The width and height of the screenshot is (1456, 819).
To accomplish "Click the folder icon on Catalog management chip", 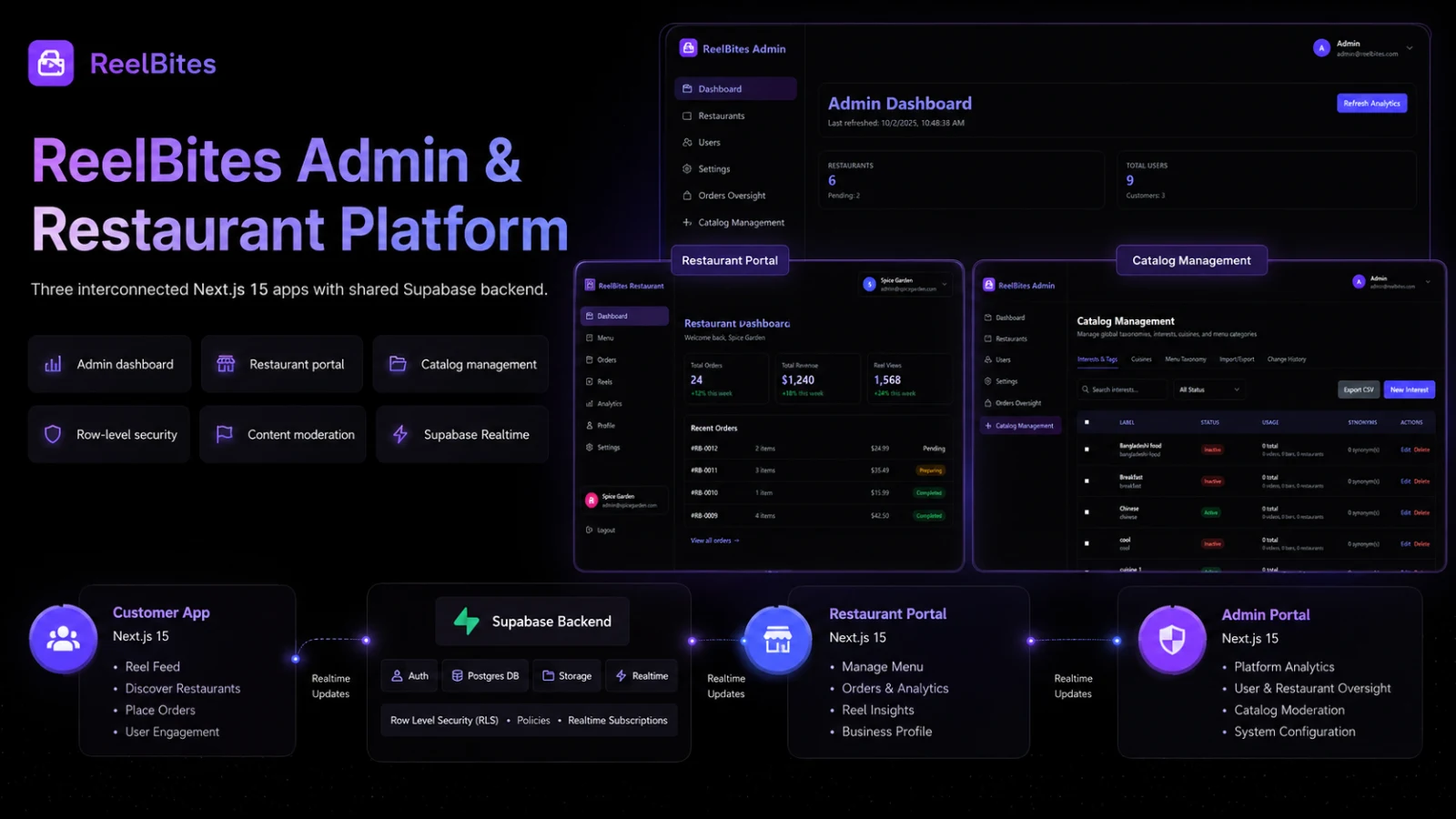I will pos(398,364).
